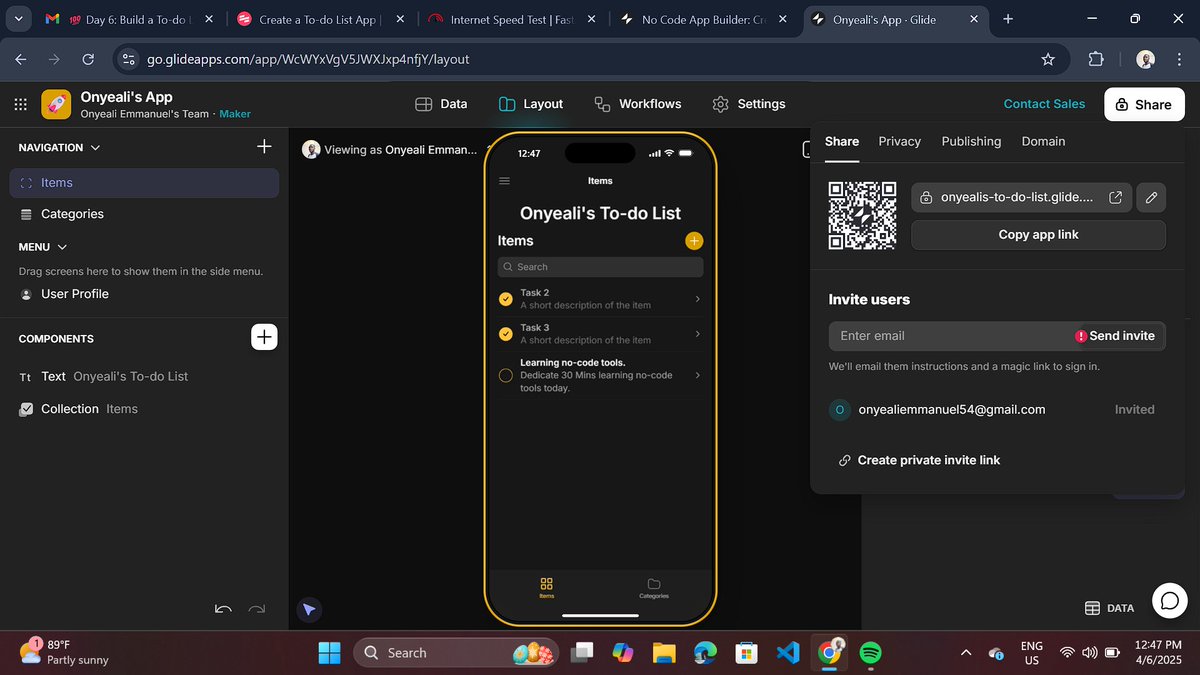Screen dimensions: 1200x675
Task: Select the Categories navigation screen
Action: 144,214
